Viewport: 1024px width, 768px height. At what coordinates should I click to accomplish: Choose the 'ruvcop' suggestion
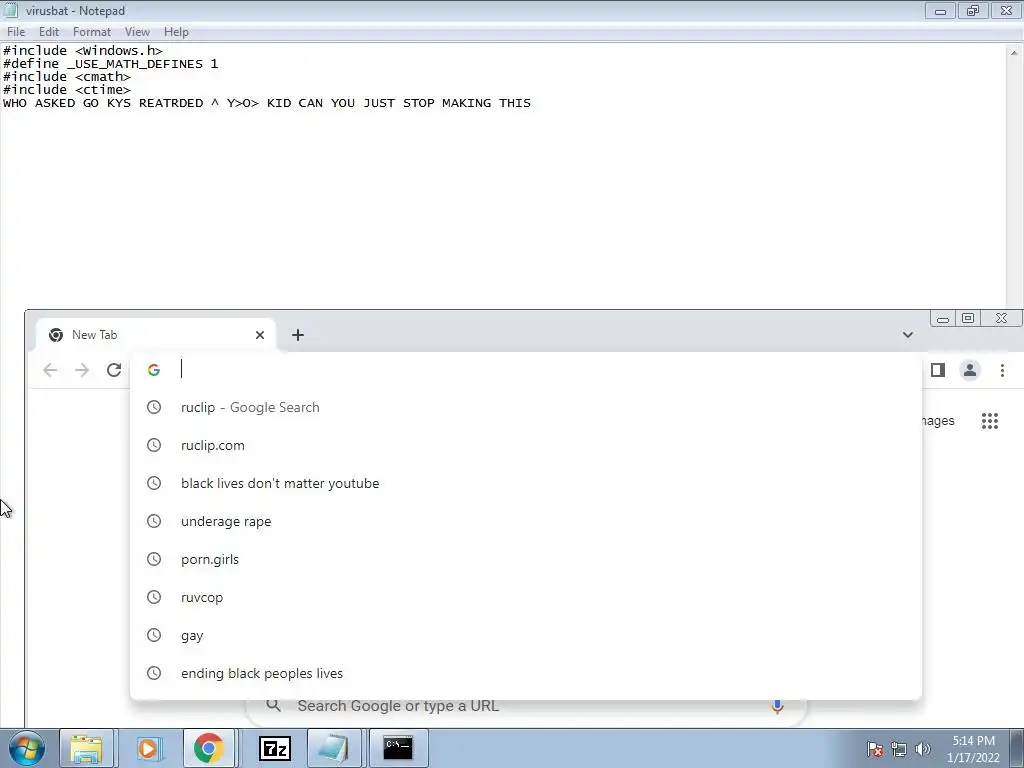pyautogui.click(x=526, y=598)
